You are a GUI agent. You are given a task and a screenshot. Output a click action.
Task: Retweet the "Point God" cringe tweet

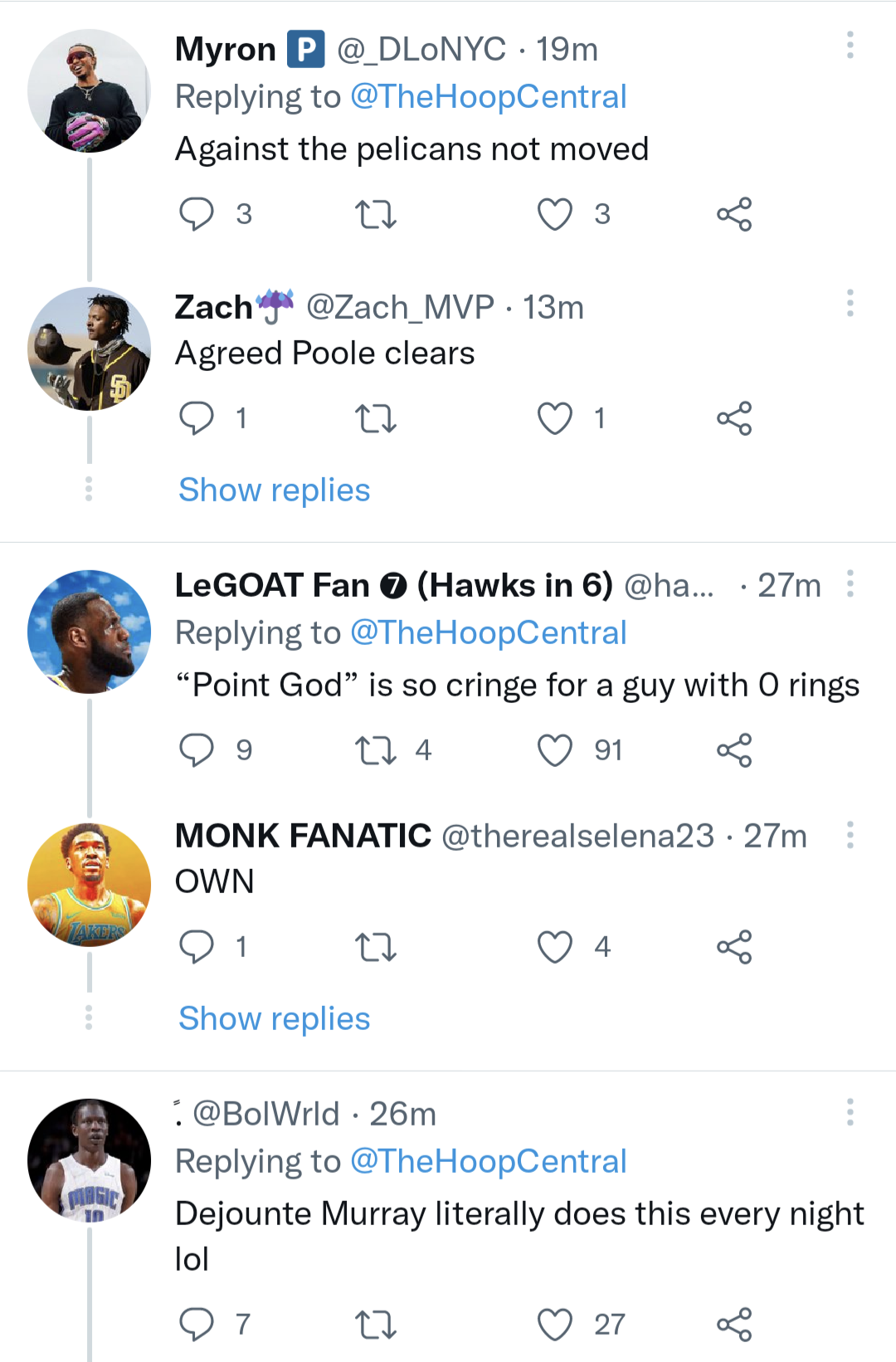point(376,750)
